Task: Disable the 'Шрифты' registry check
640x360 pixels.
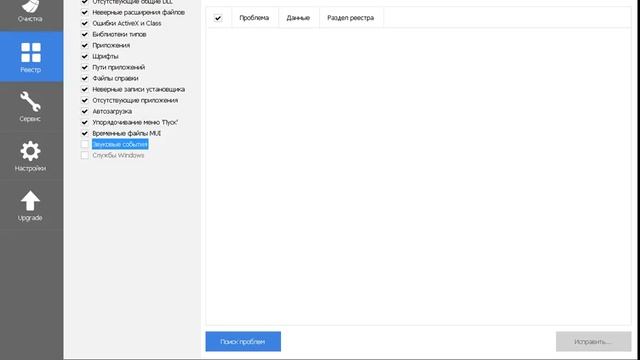Action: coord(84,56)
